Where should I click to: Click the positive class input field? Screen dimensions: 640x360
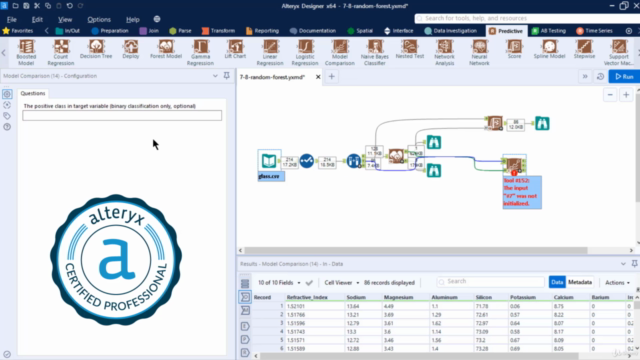(122, 116)
